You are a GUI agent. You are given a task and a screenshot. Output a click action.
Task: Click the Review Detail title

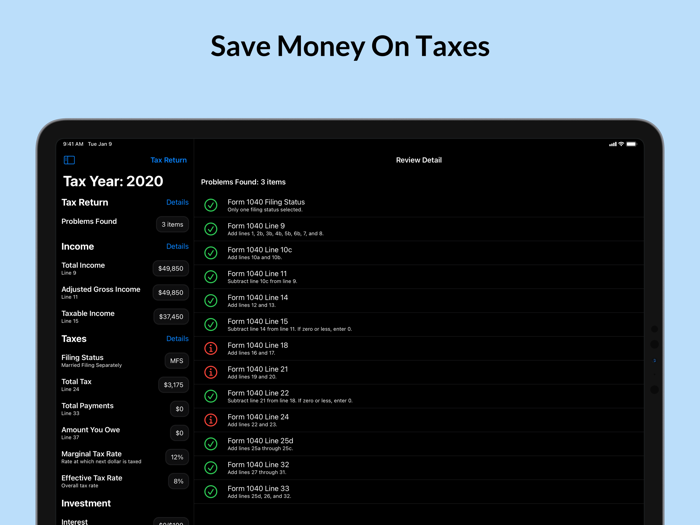pyautogui.click(x=419, y=160)
